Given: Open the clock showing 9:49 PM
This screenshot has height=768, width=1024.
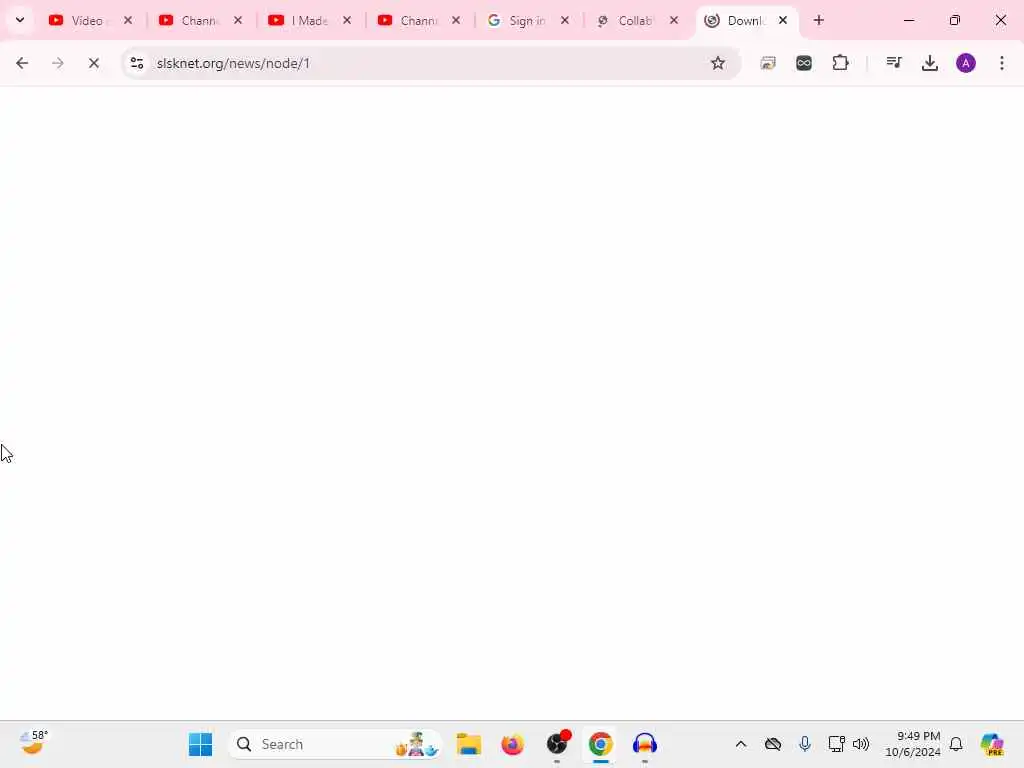Looking at the screenshot, I should pyautogui.click(x=912, y=744).
